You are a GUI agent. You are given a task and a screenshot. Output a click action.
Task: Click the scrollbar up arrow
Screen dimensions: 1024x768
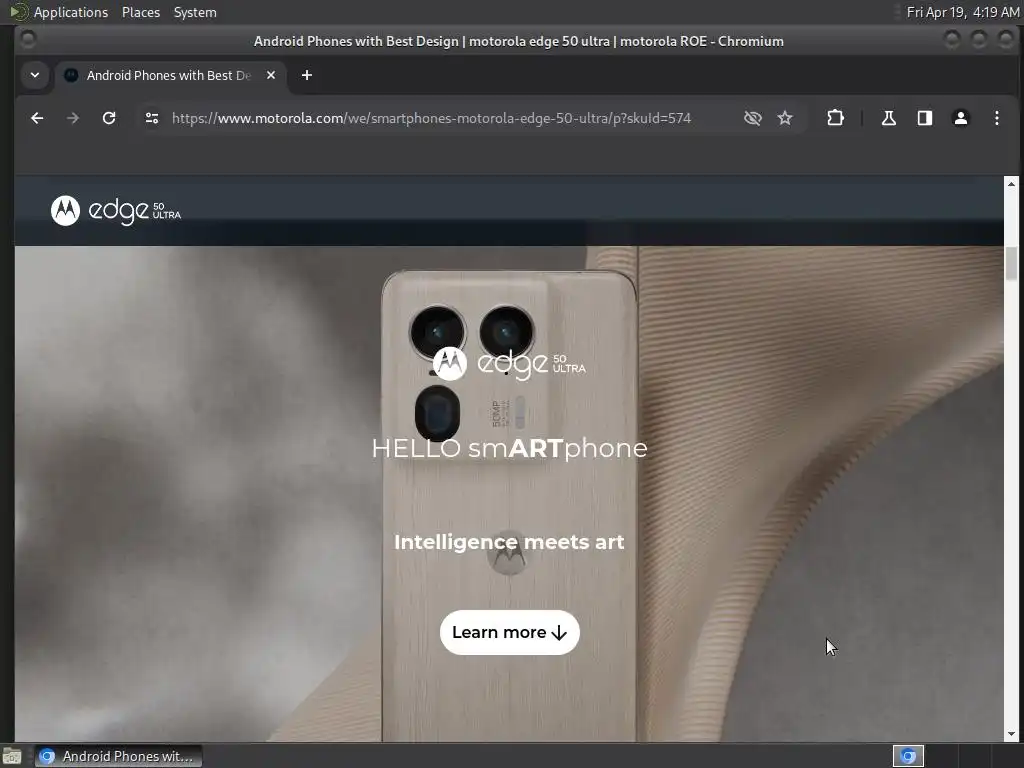click(1011, 184)
